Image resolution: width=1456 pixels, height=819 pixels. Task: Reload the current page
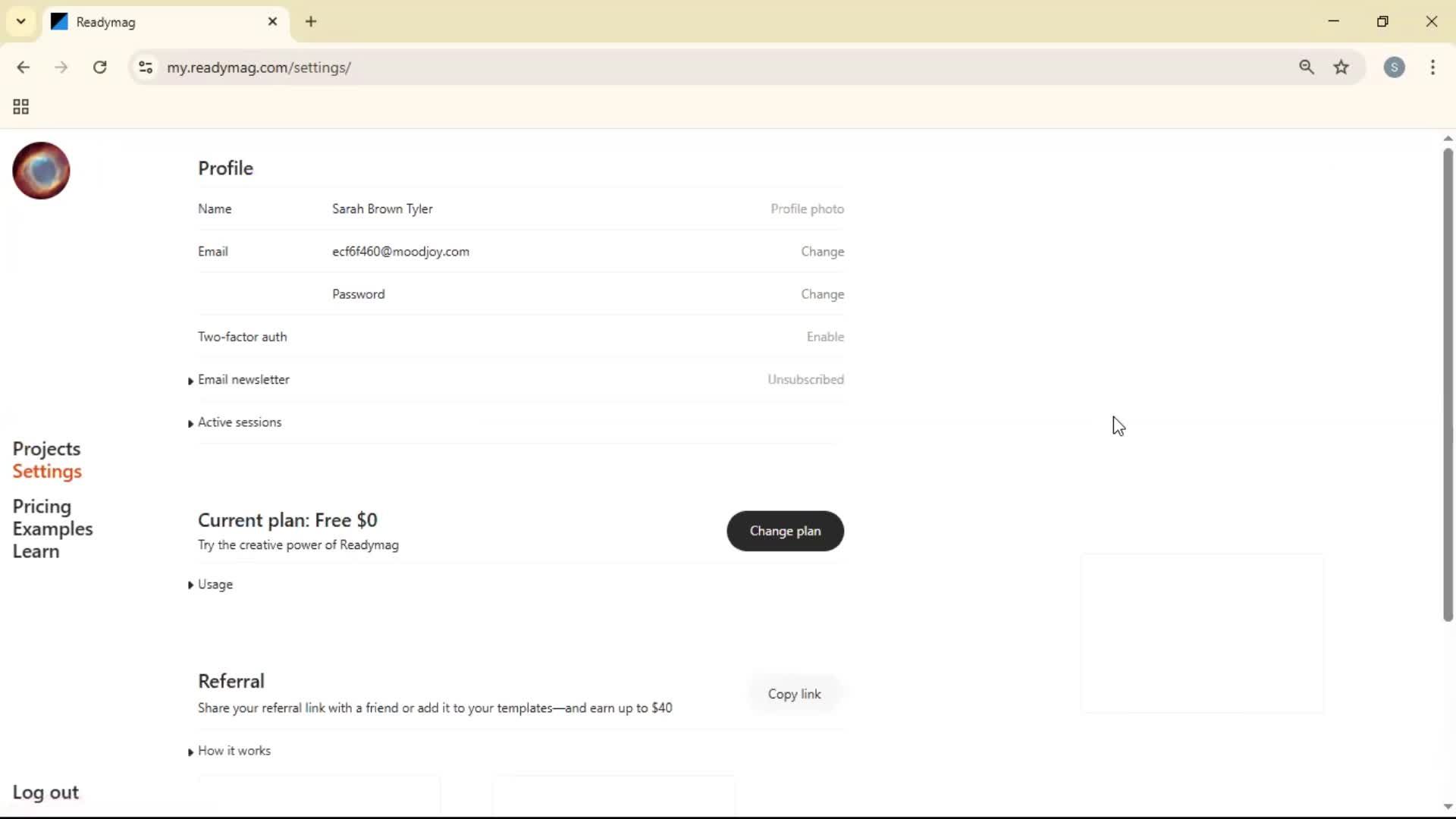click(99, 67)
